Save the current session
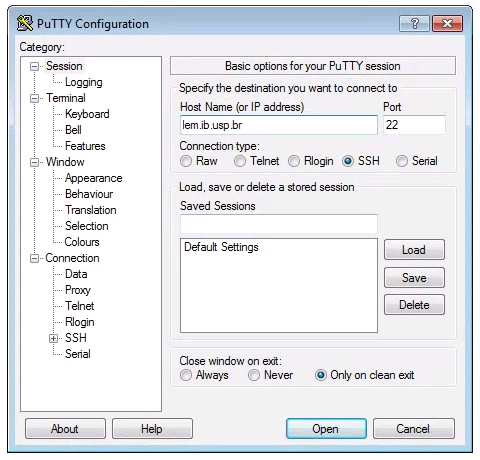Image resolution: width=480 pixels, height=460 pixels. pos(414,278)
